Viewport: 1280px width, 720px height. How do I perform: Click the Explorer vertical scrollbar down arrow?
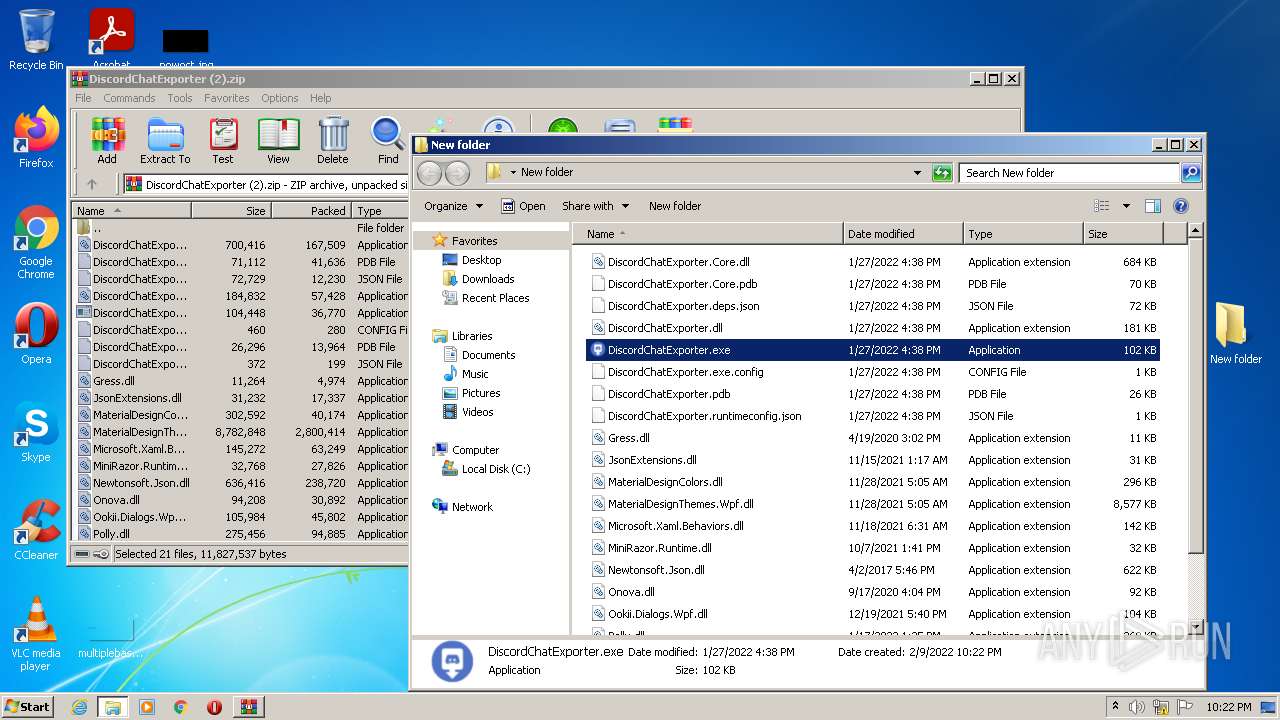click(1195, 627)
